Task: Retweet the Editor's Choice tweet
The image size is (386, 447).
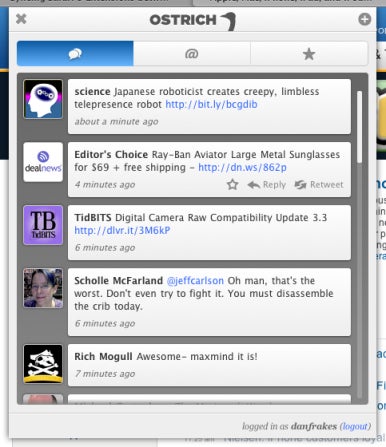Action: point(319,185)
